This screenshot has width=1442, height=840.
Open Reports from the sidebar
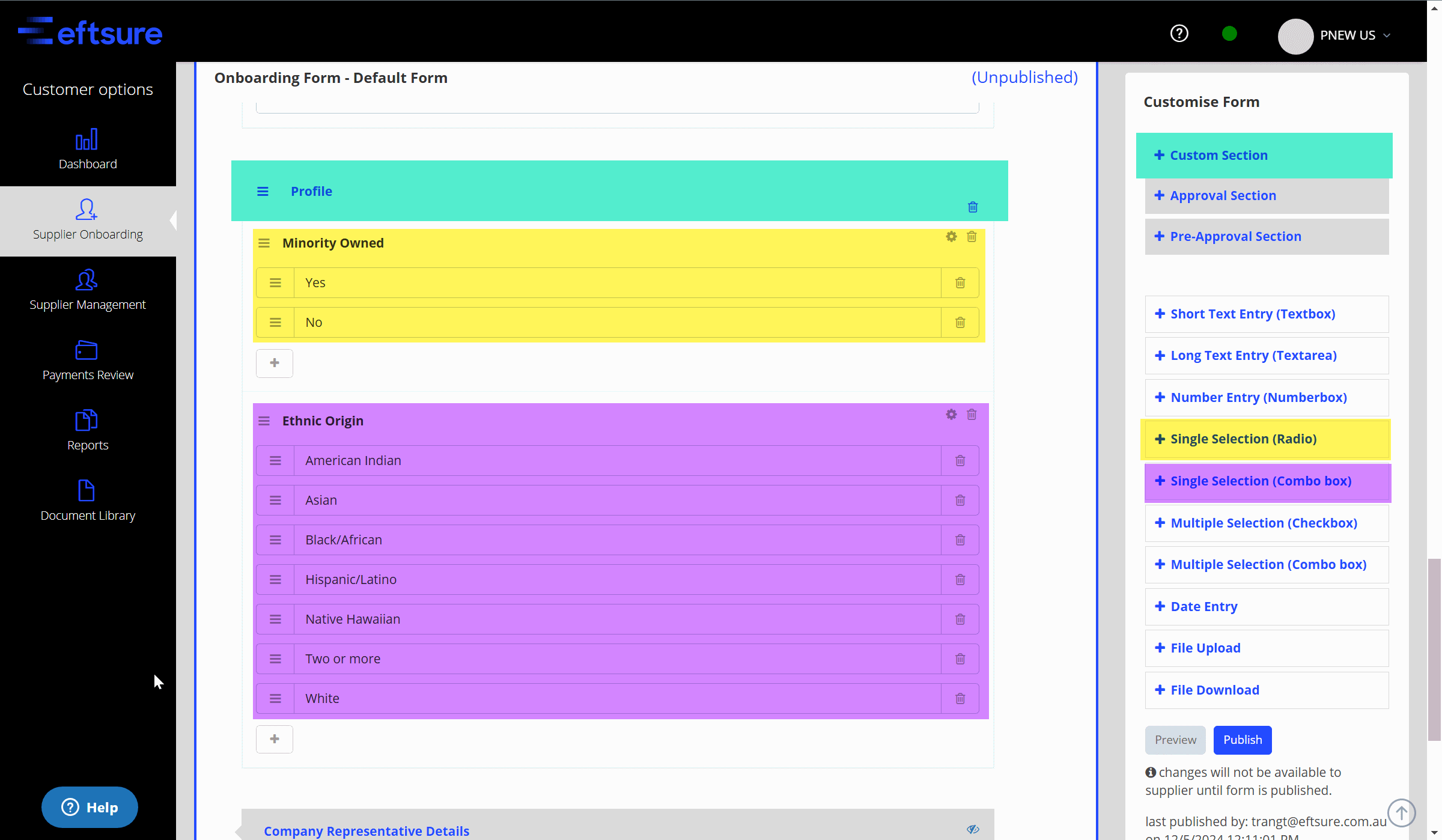point(88,431)
